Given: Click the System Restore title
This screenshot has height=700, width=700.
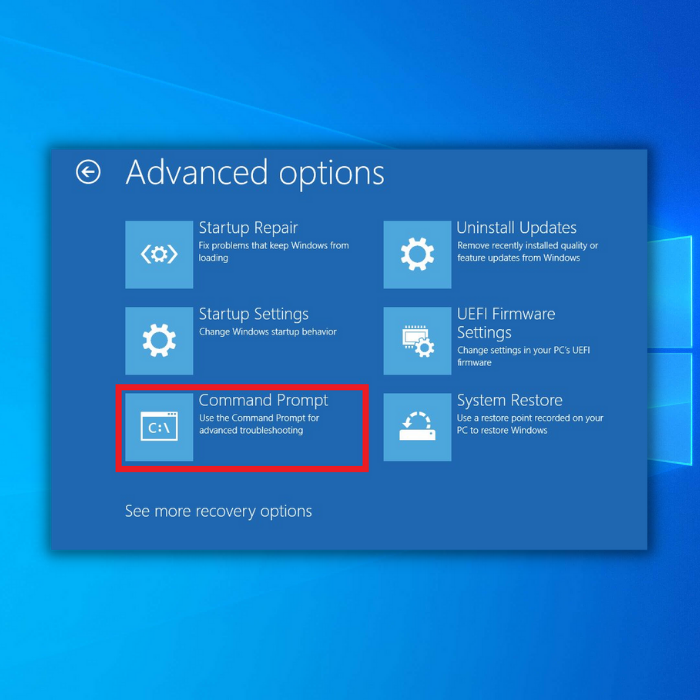Looking at the screenshot, I should click(509, 400).
